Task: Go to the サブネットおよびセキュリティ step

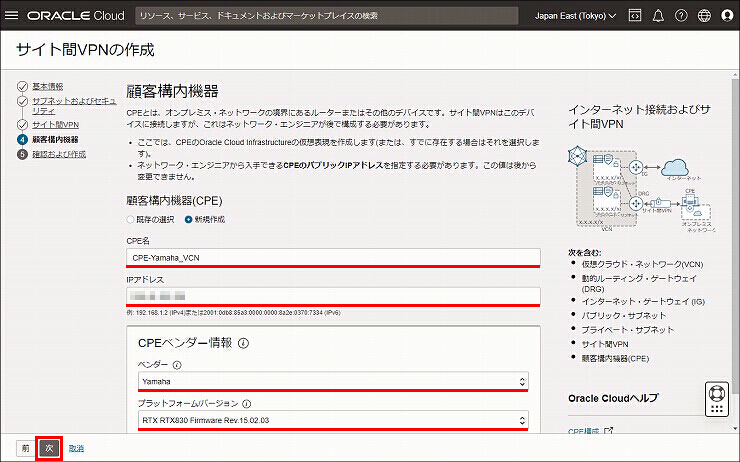Action: pos(74,106)
